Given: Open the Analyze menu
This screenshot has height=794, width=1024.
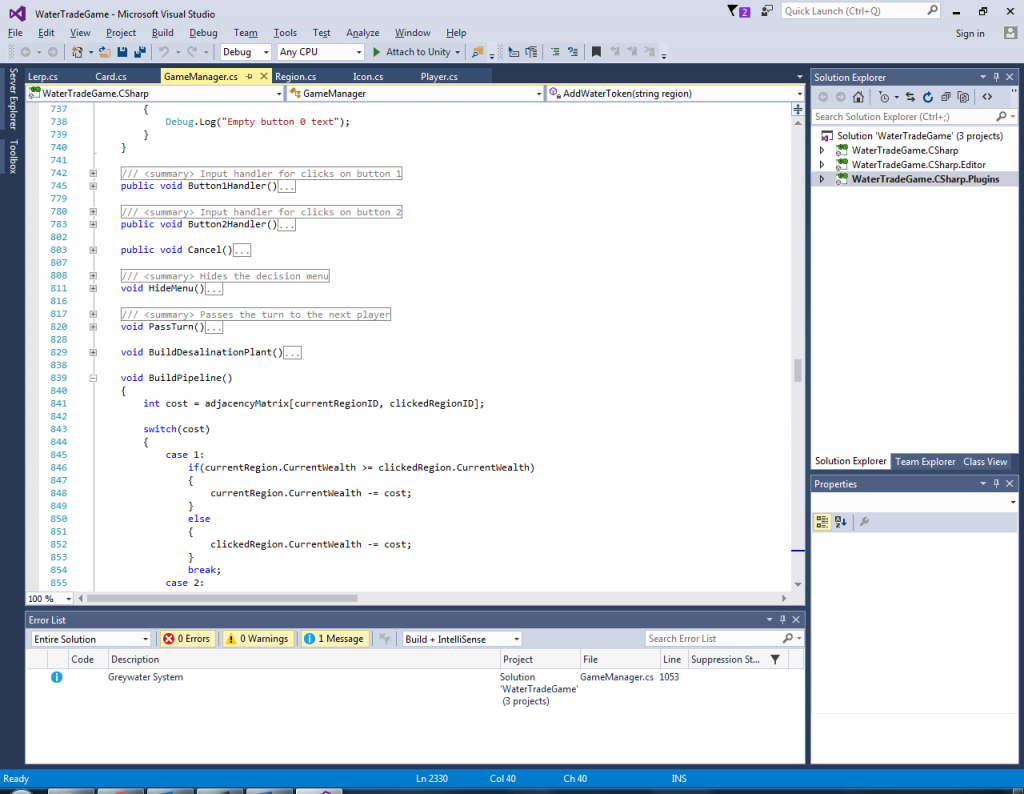Looking at the screenshot, I should [x=362, y=33].
